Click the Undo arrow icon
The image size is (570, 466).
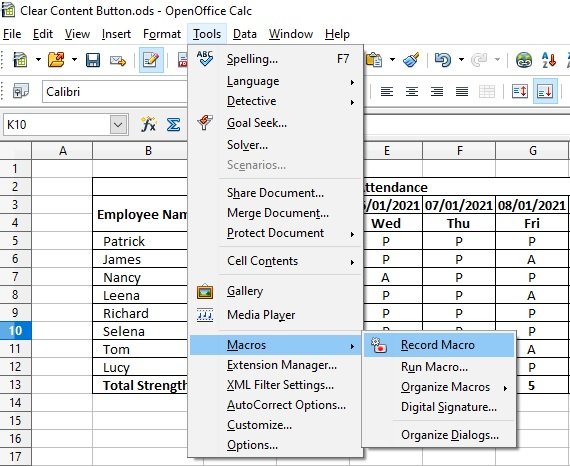(x=443, y=60)
